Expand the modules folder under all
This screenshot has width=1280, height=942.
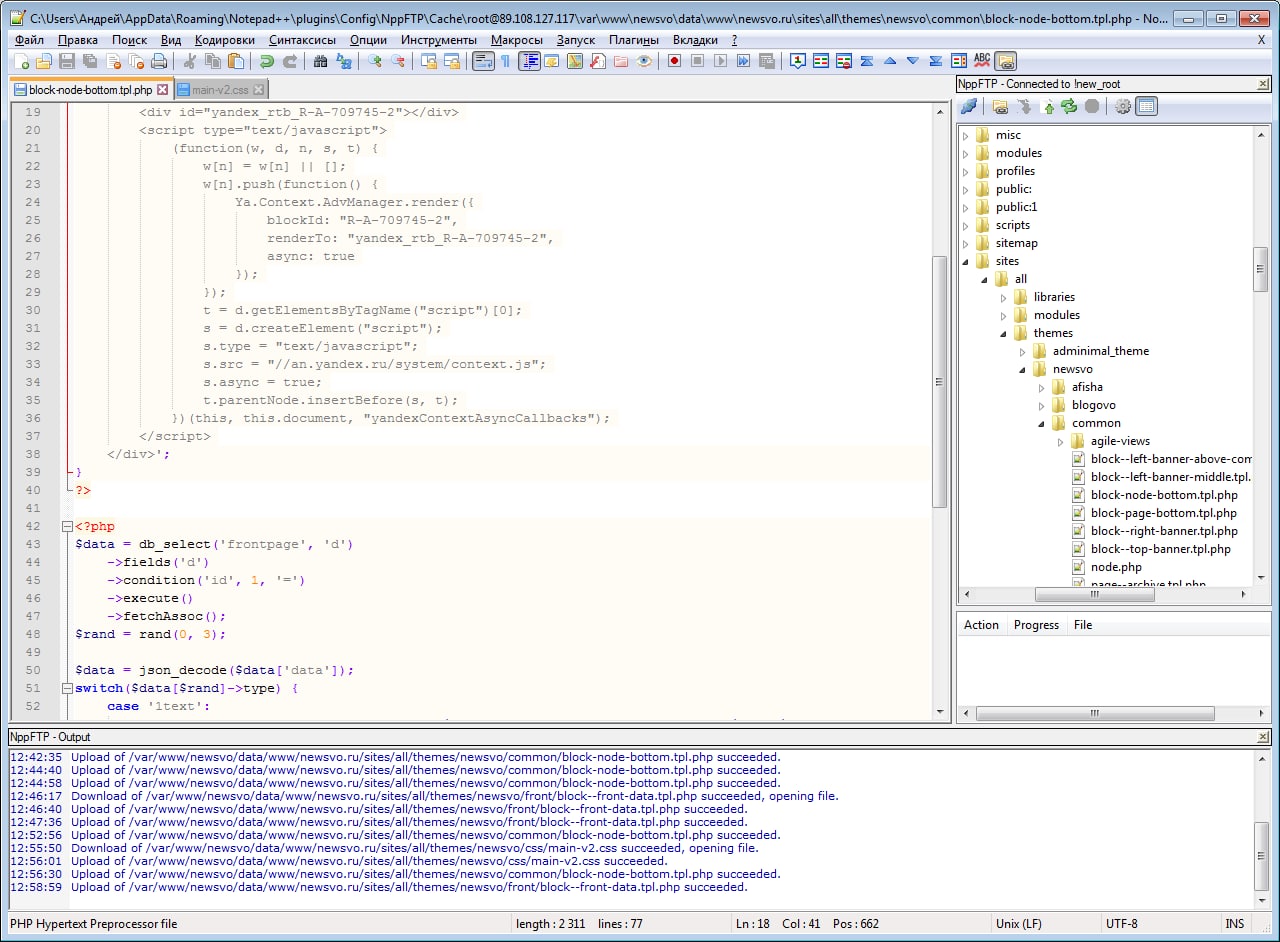(1004, 315)
